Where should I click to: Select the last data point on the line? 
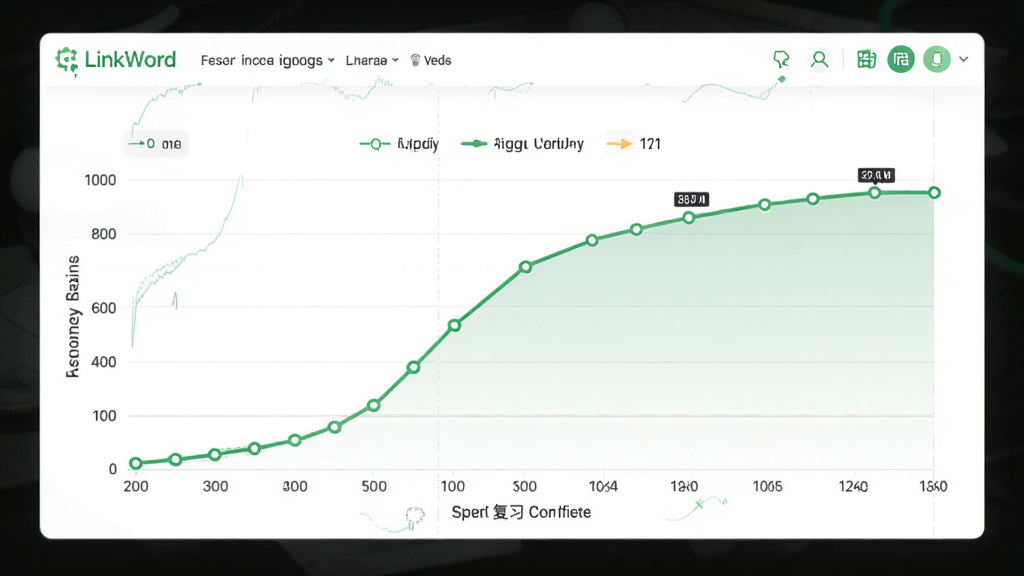(935, 193)
